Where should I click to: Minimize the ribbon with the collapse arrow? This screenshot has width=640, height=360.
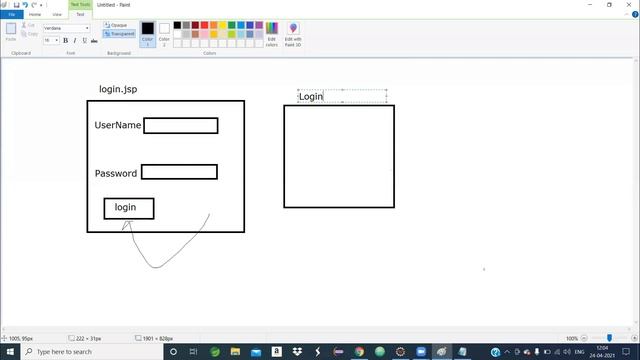tap(627, 15)
